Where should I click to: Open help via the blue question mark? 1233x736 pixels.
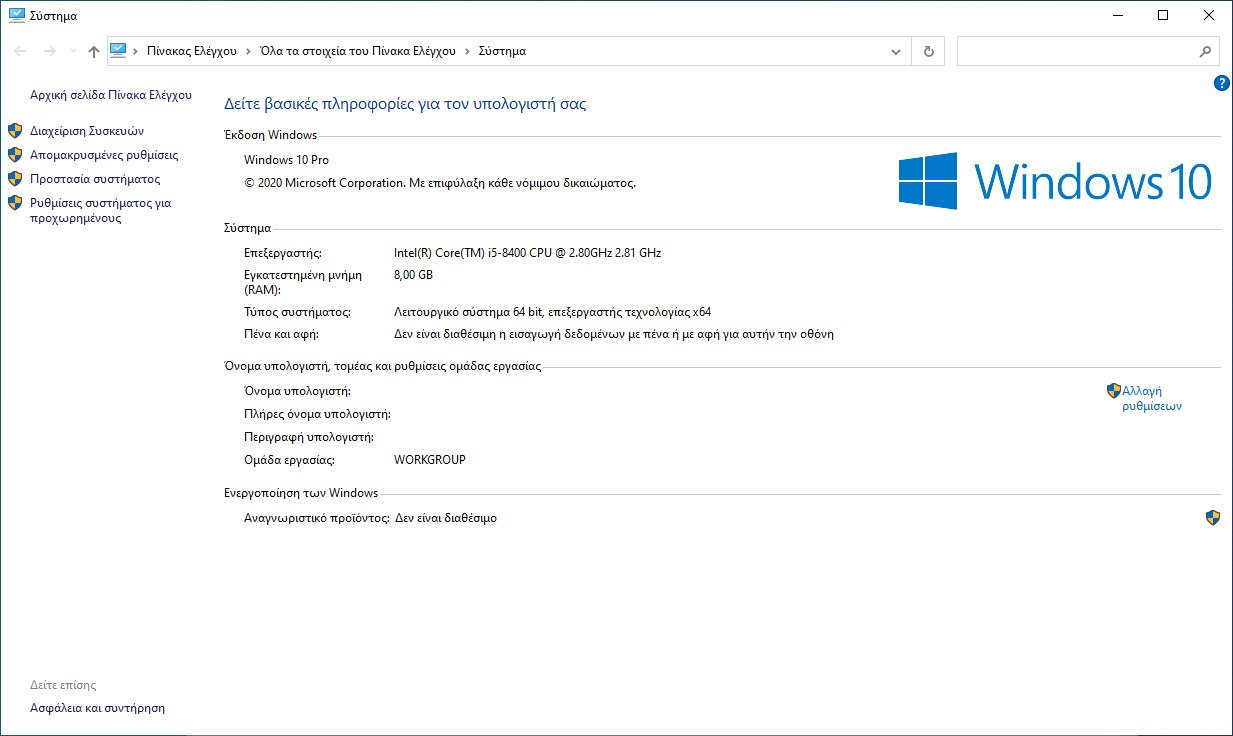tap(1221, 84)
